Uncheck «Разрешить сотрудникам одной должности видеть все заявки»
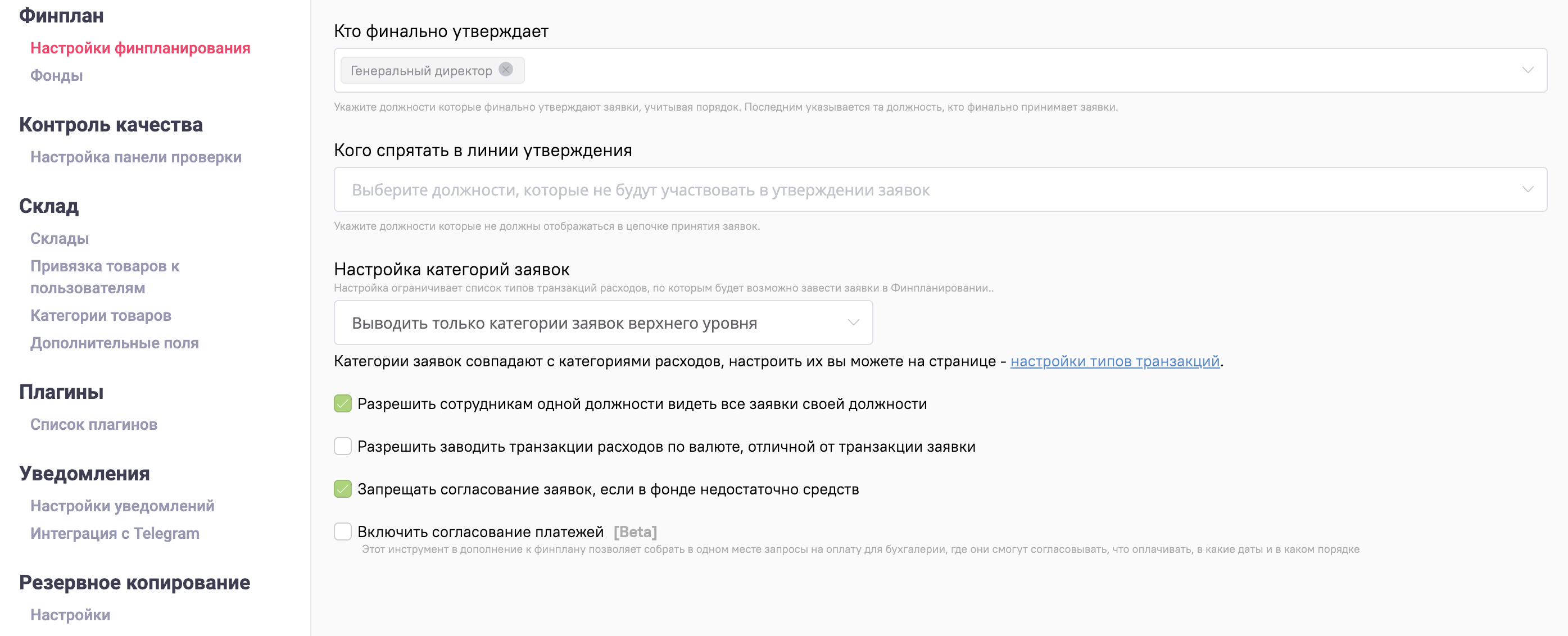The height and width of the screenshot is (636, 1568). 343,402
